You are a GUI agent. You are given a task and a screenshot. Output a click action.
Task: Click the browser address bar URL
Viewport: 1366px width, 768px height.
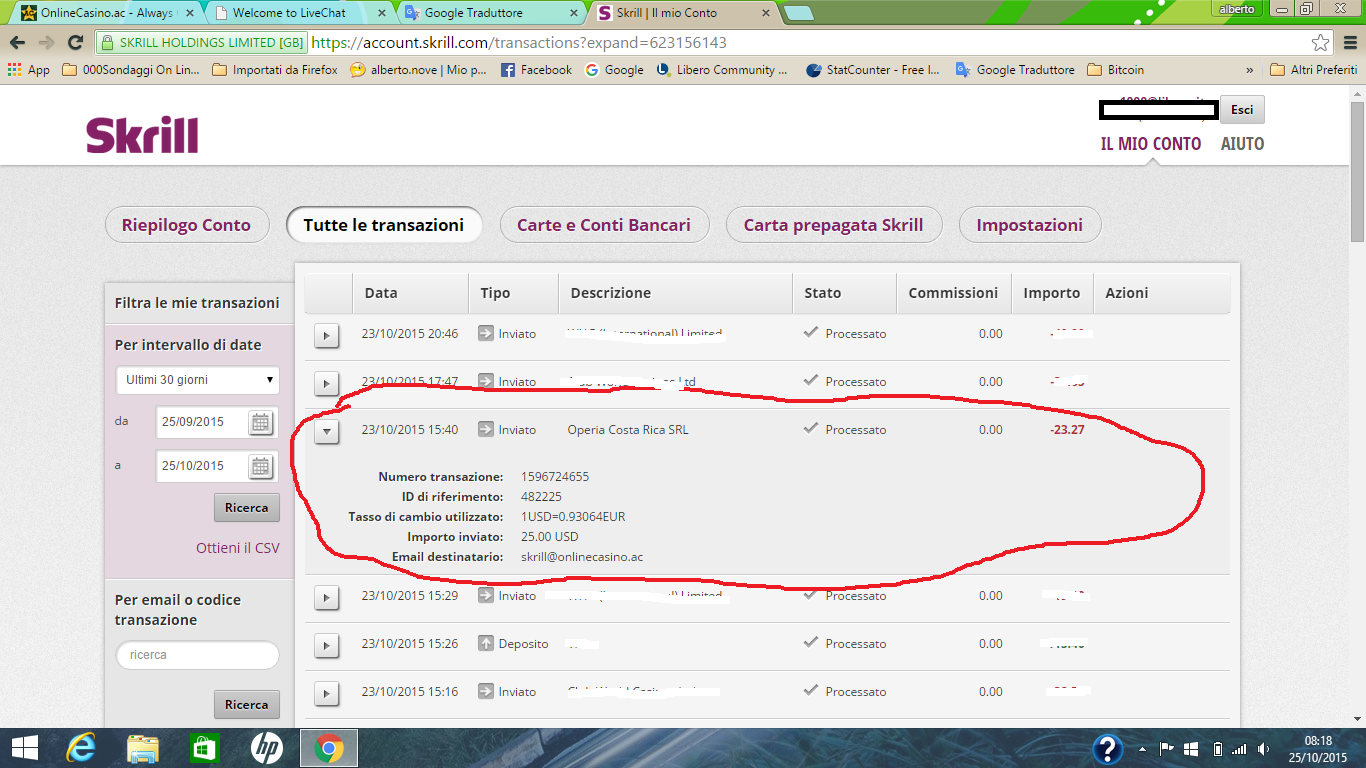pos(519,43)
